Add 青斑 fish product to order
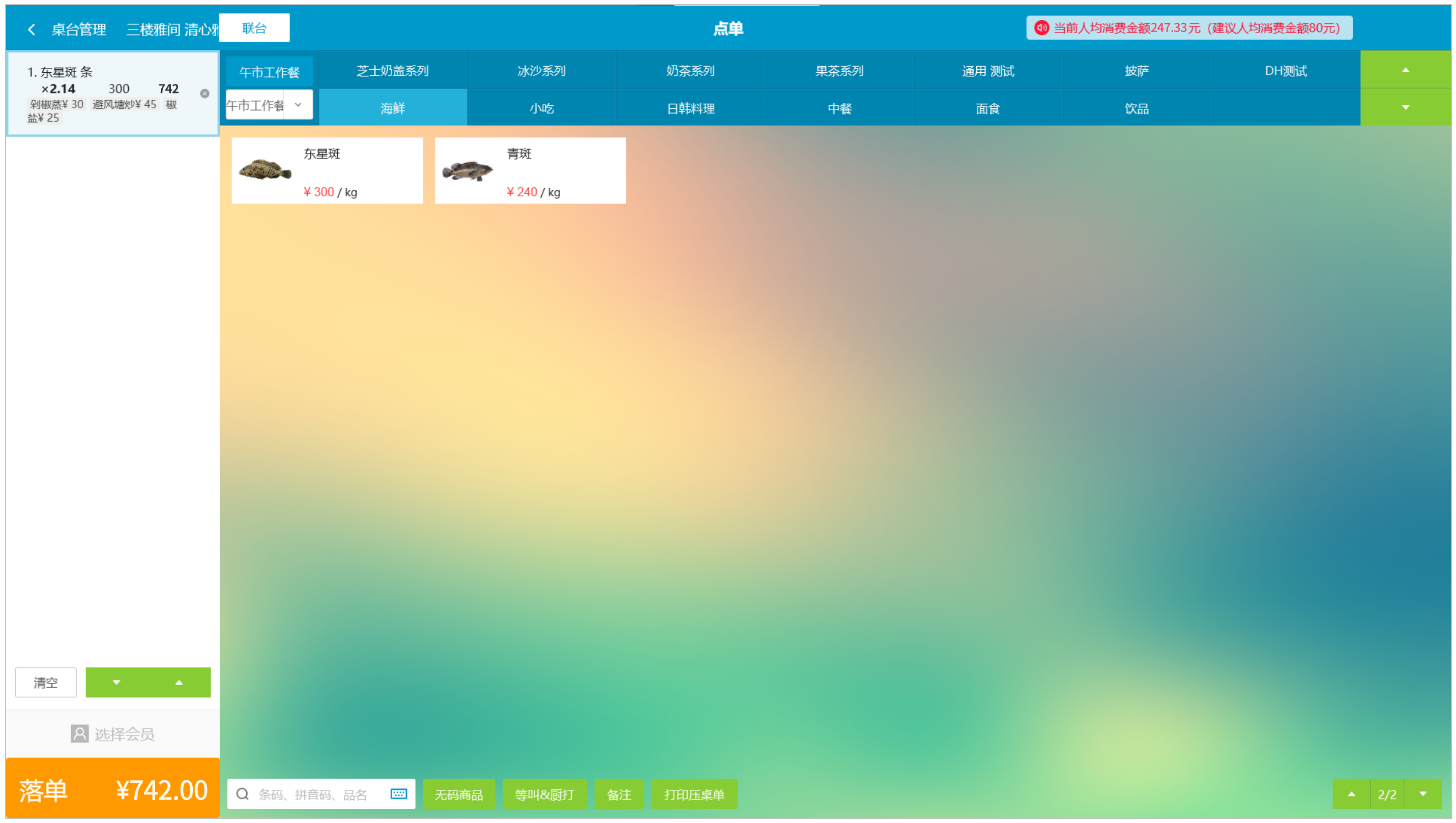 (530, 171)
